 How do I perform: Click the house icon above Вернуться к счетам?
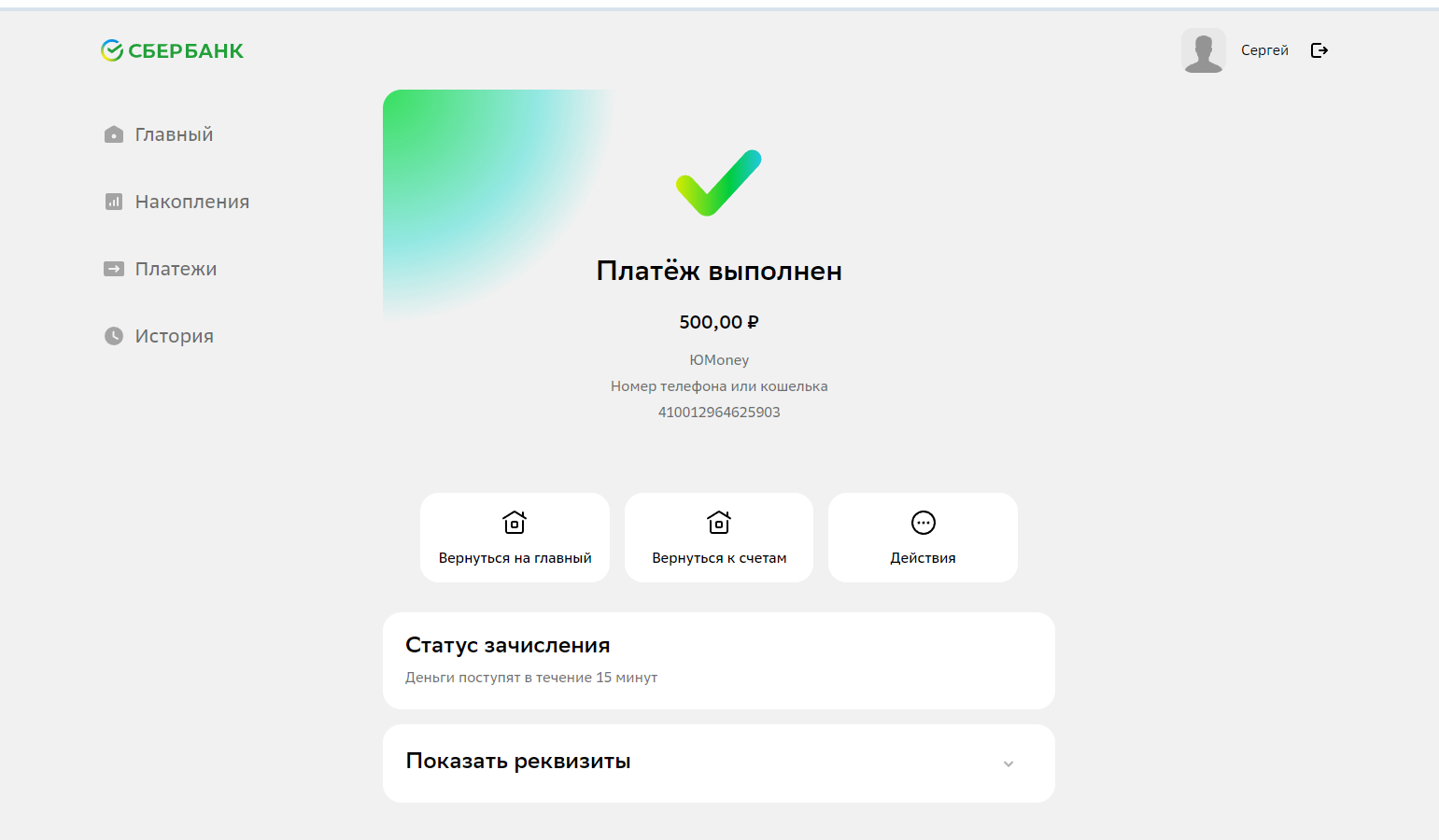719,522
